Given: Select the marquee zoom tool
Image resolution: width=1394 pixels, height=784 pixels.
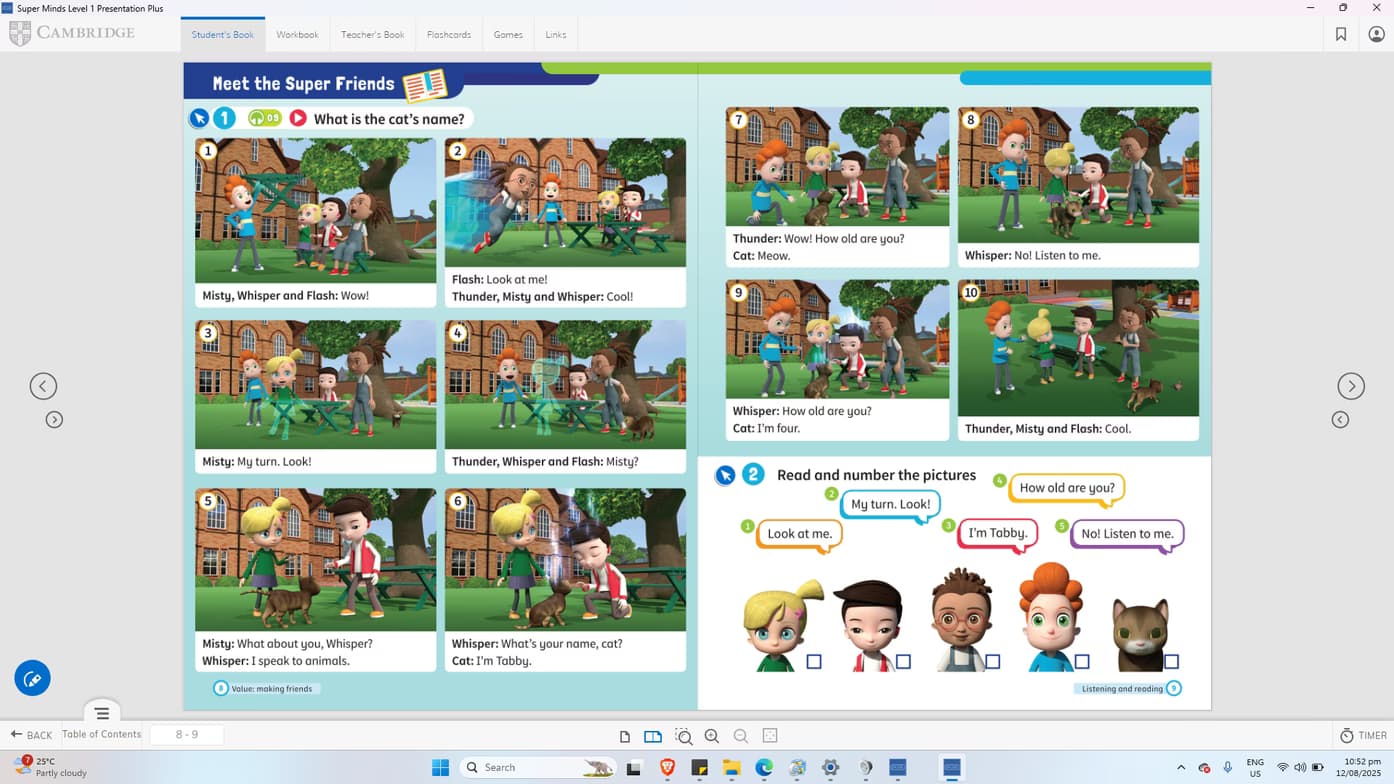Looking at the screenshot, I should pos(683,735).
